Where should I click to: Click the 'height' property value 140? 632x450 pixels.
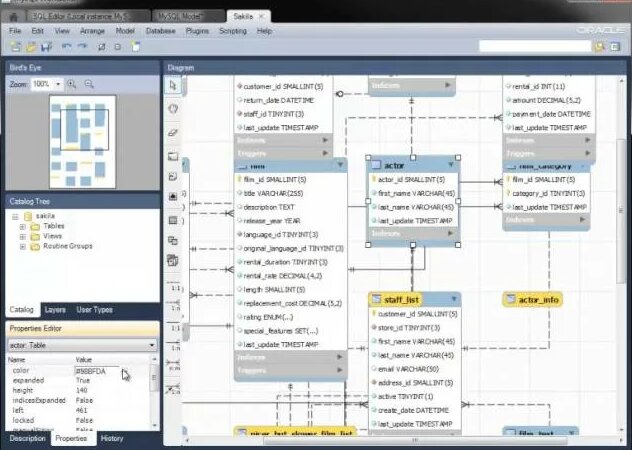point(81,390)
